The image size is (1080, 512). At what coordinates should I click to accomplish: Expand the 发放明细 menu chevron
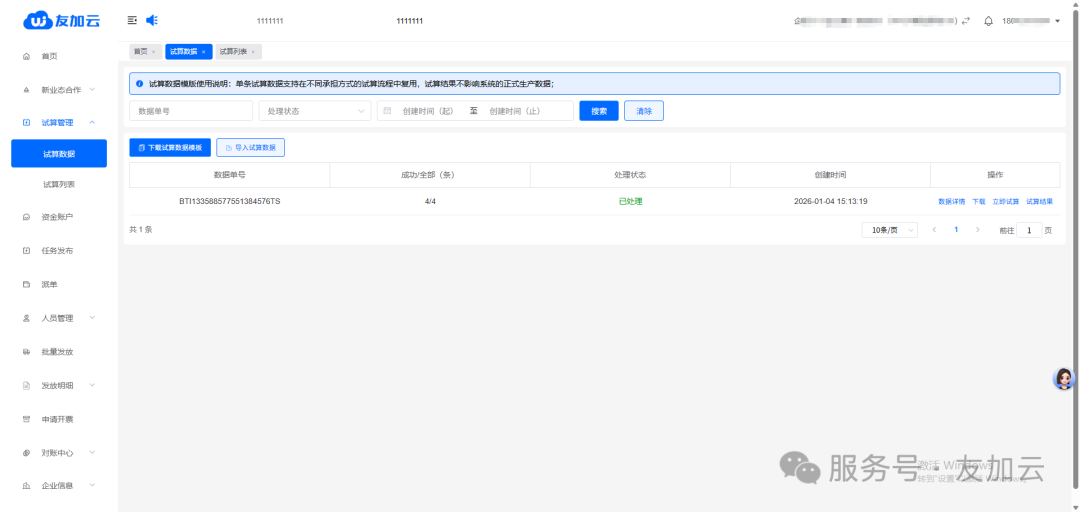pyautogui.click(x=92, y=385)
